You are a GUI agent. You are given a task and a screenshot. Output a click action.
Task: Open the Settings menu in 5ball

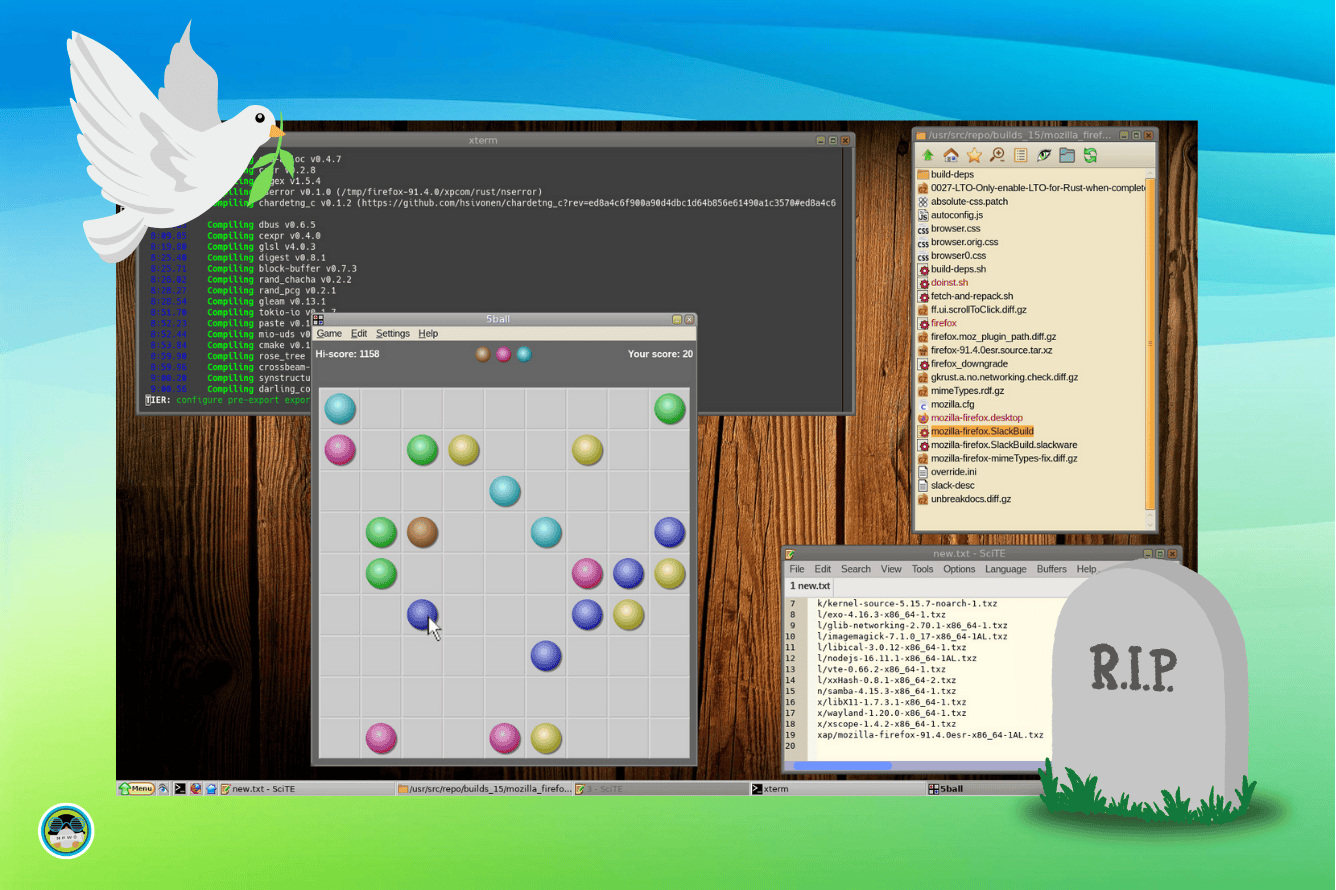click(393, 333)
